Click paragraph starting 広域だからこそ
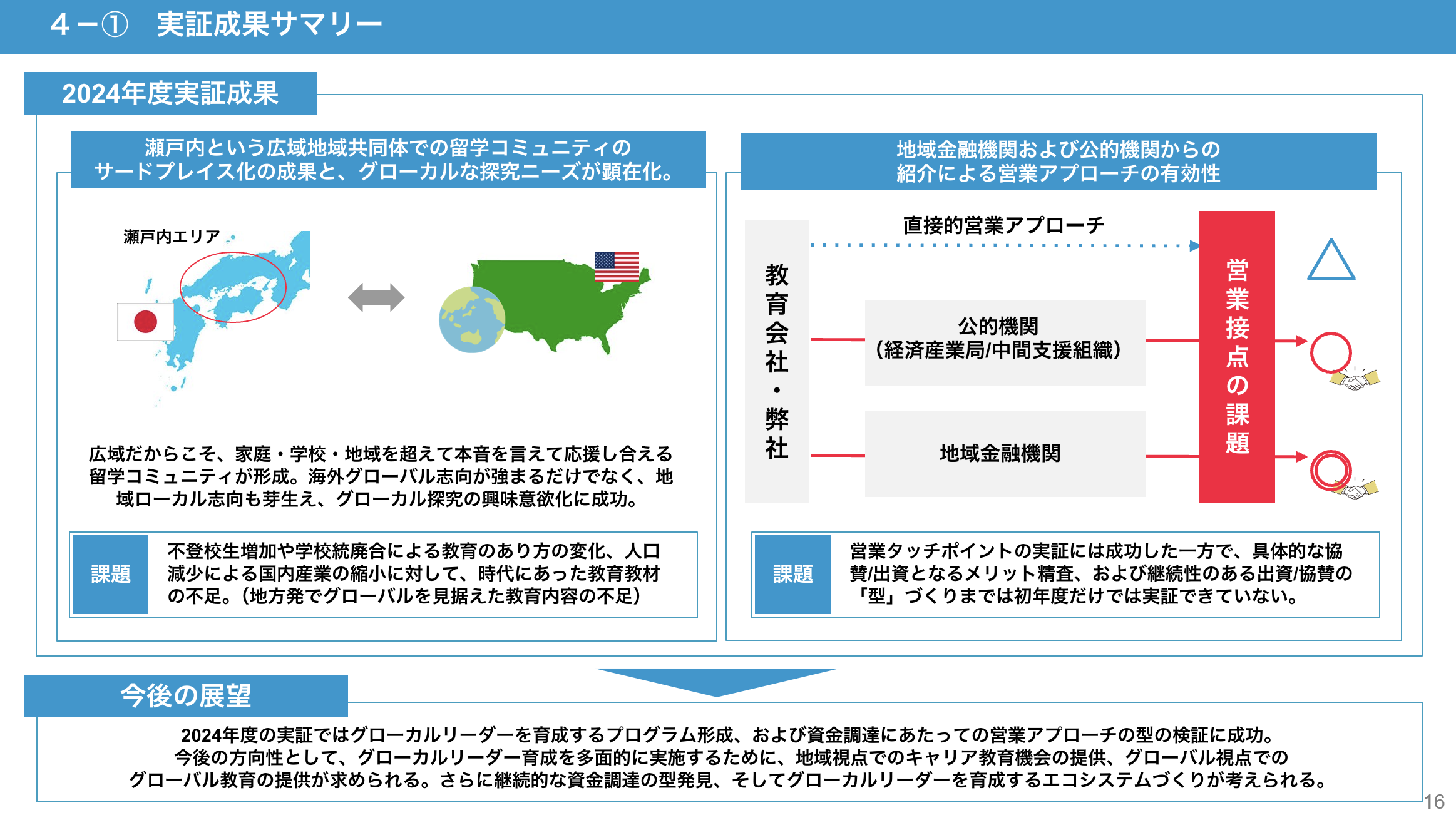This screenshot has height=820, width=1456. coord(381,476)
